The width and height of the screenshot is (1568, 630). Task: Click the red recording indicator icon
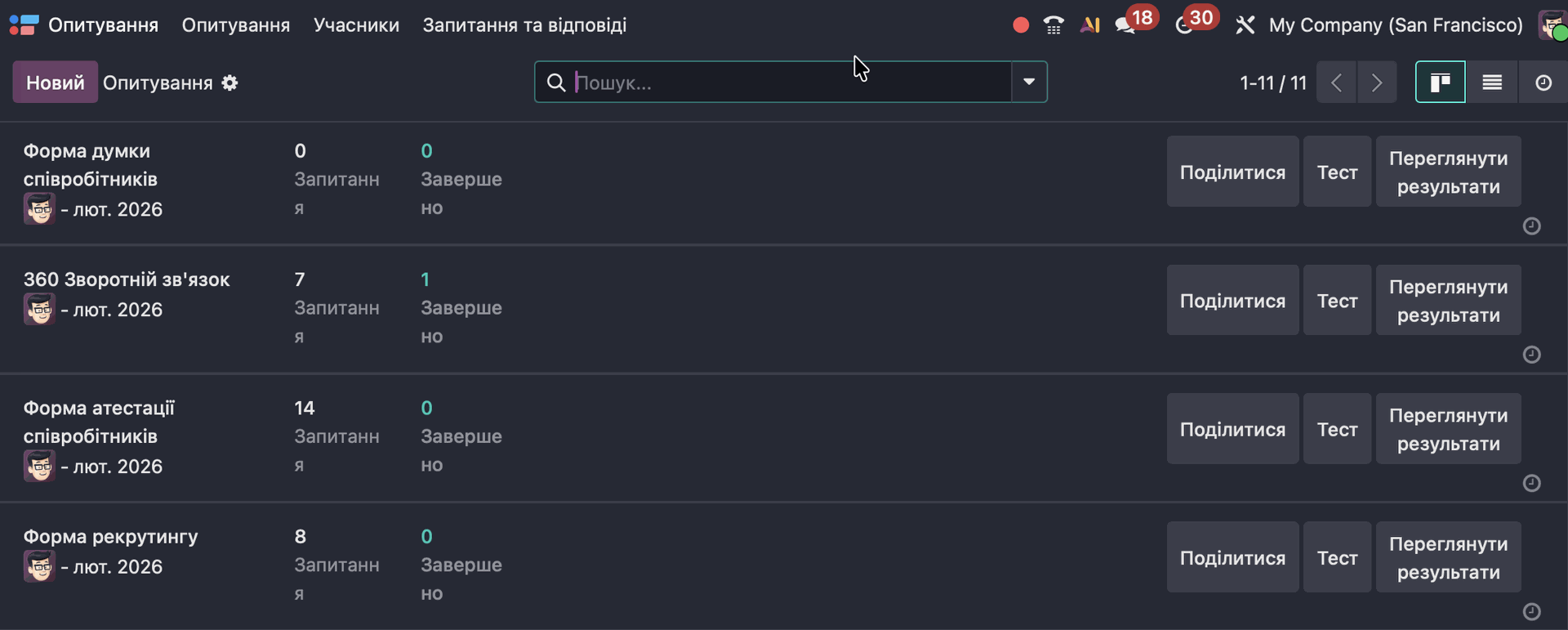tap(1020, 25)
